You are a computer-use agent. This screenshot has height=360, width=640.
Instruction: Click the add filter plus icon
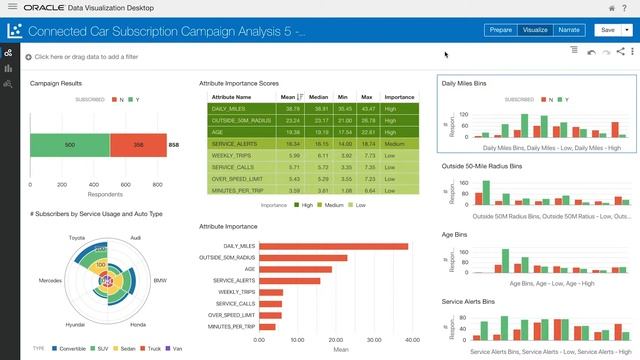(x=29, y=57)
